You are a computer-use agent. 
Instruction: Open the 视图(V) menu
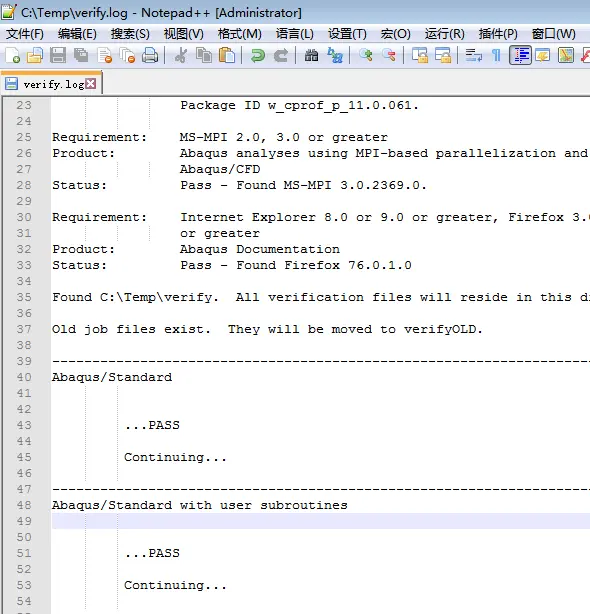coord(184,34)
